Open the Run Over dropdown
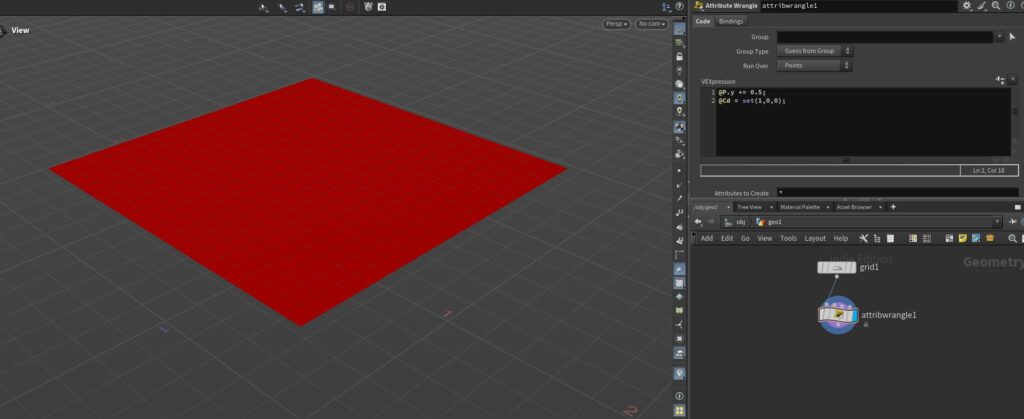The image size is (1024, 419). click(x=815, y=66)
